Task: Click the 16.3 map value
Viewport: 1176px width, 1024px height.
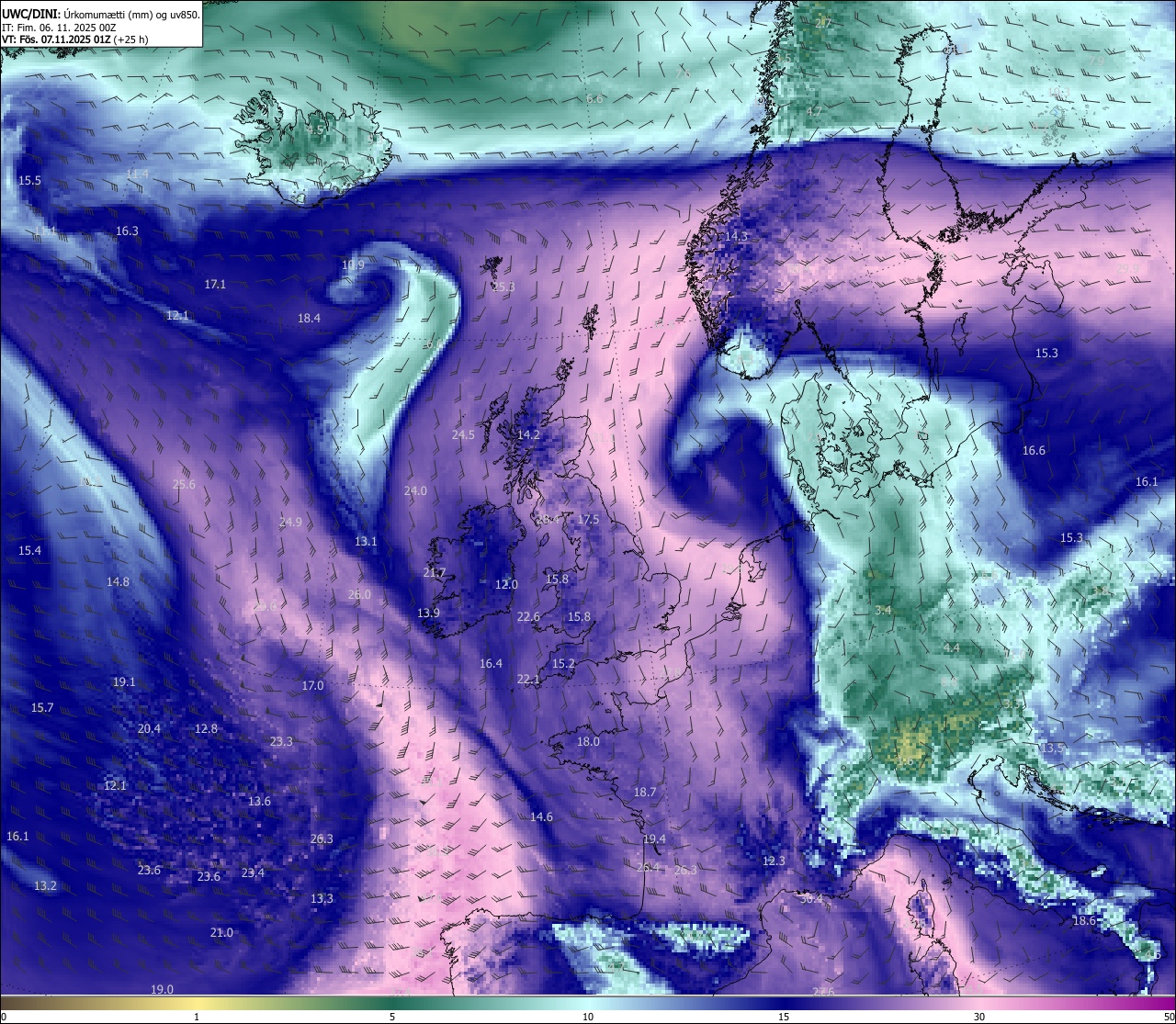Action: coord(127,231)
